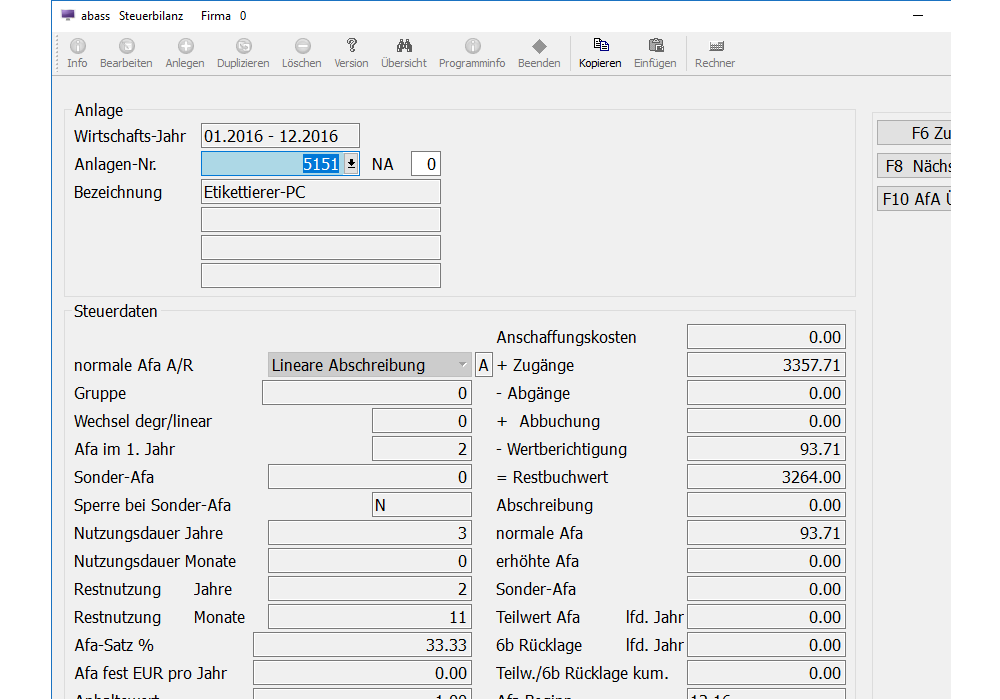Open the Version help icon

click(351, 46)
